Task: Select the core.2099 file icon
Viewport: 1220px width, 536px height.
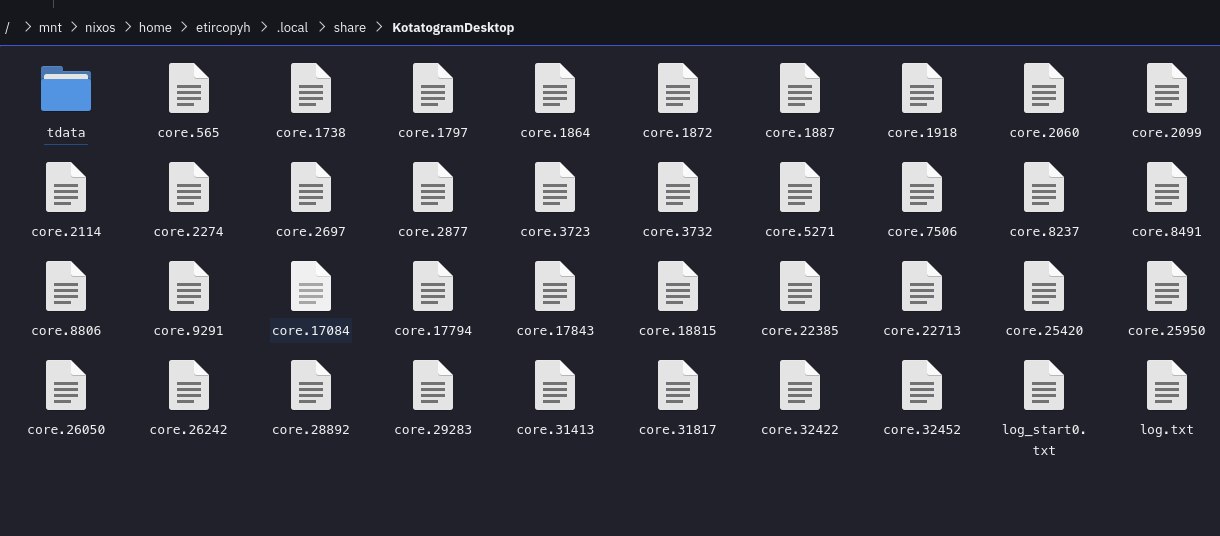Action: (x=1166, y=88)
